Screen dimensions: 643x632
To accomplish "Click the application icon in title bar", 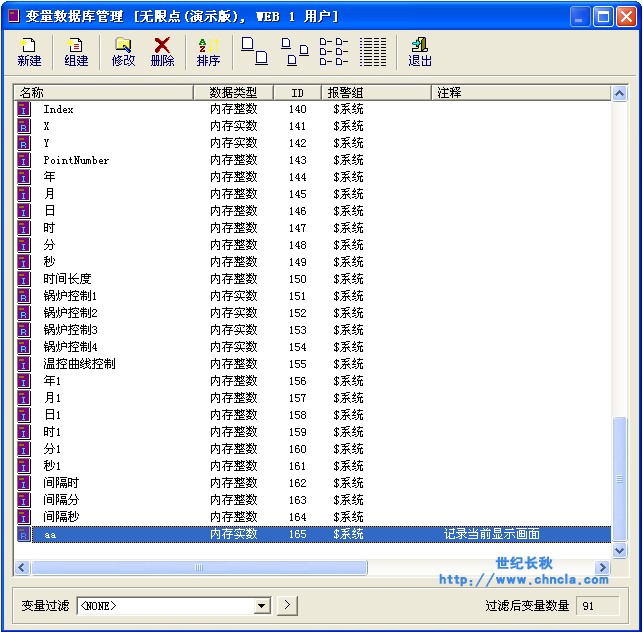I will tap(14, 16).
